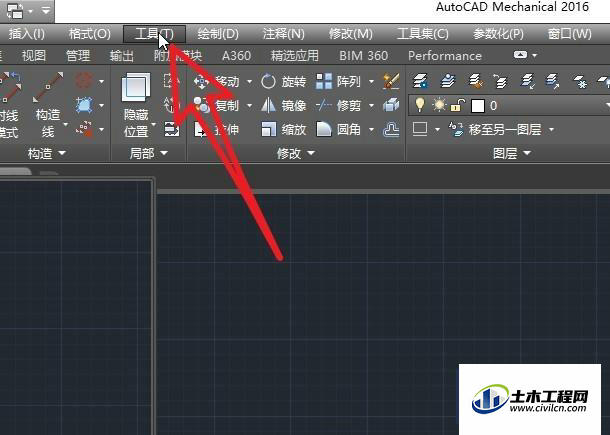Screen dimensions: 610x435
Task: Toggle layer 0 on/off lightbulb
Action: click(420, 105)
